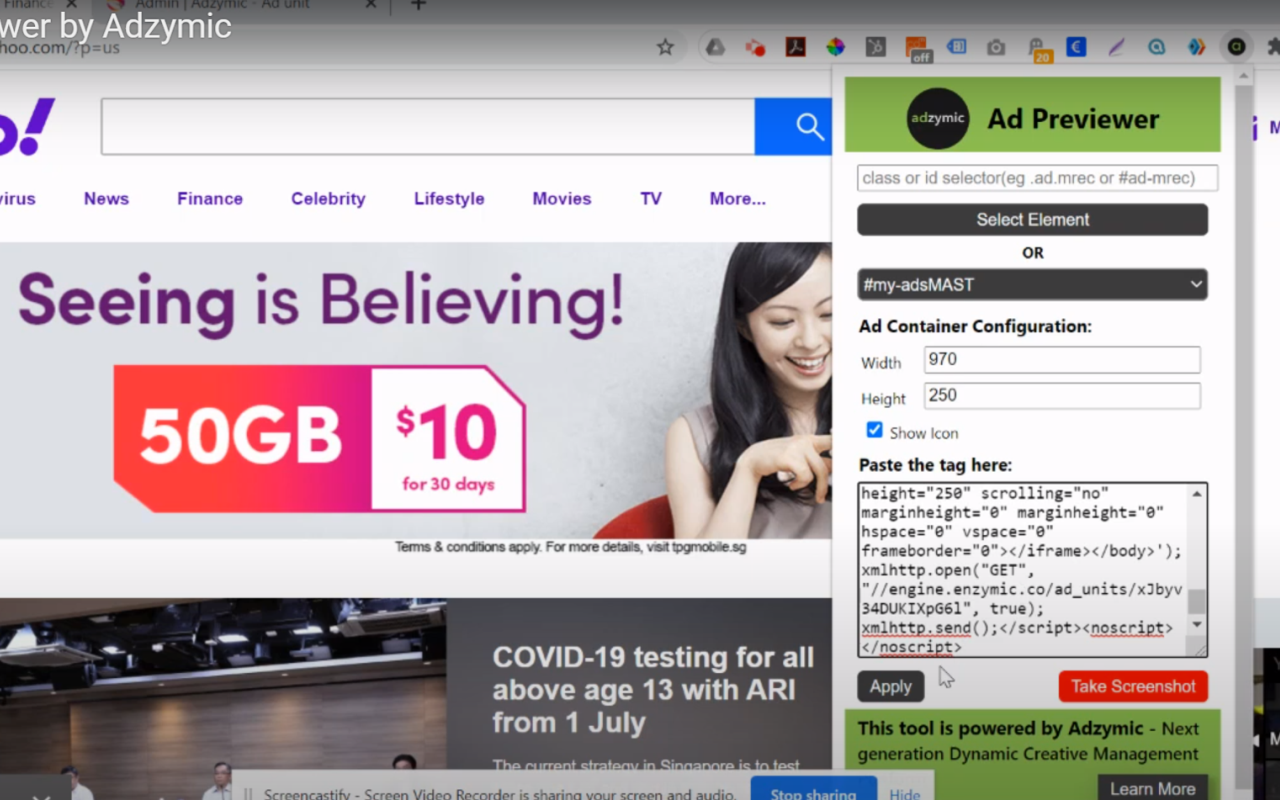Viewport: 1280px width, 800px height.
Task: Edit the Width field showing 970
Action: [1062, 360]
